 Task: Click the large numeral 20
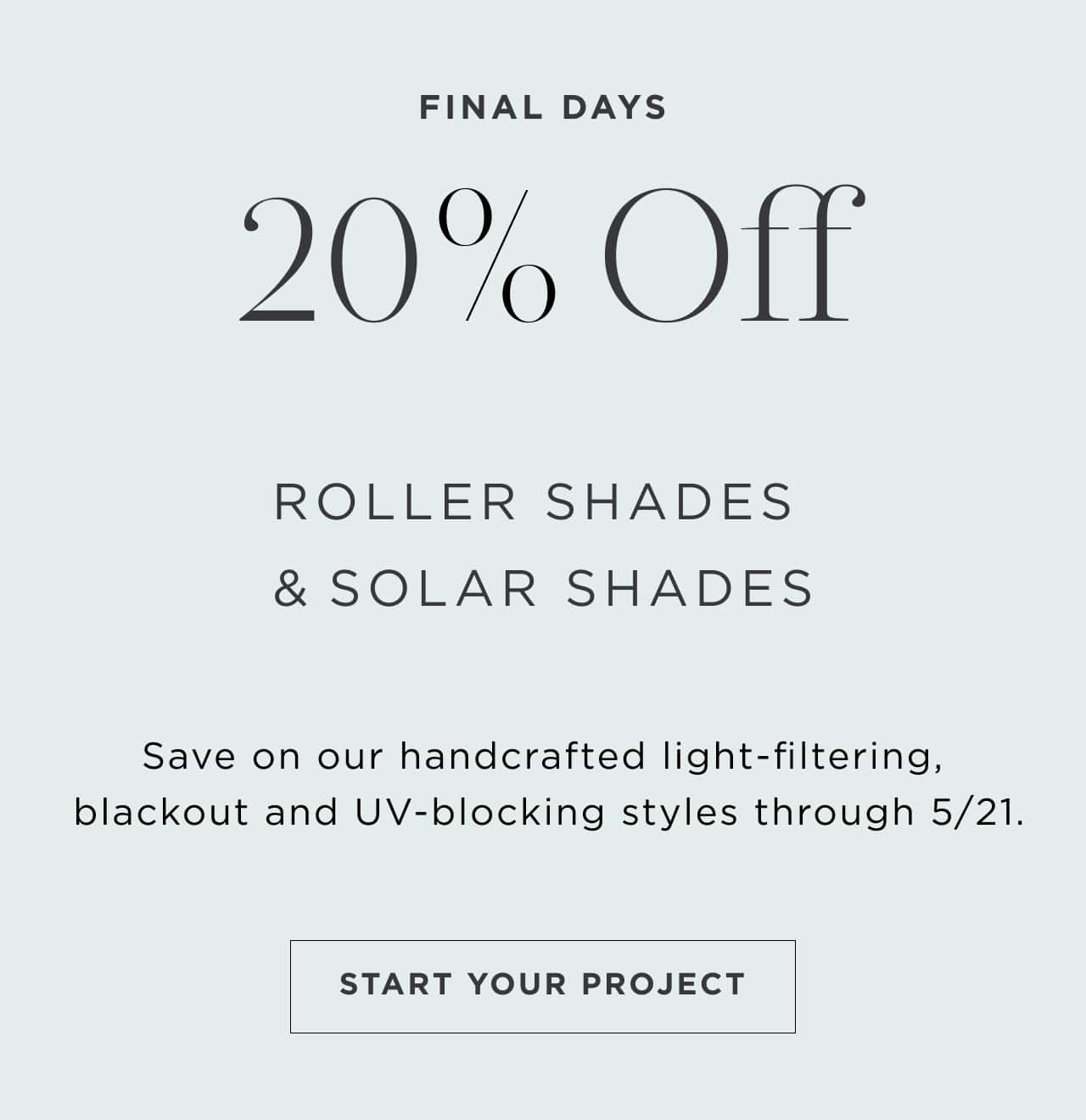[x=329, y=260]
